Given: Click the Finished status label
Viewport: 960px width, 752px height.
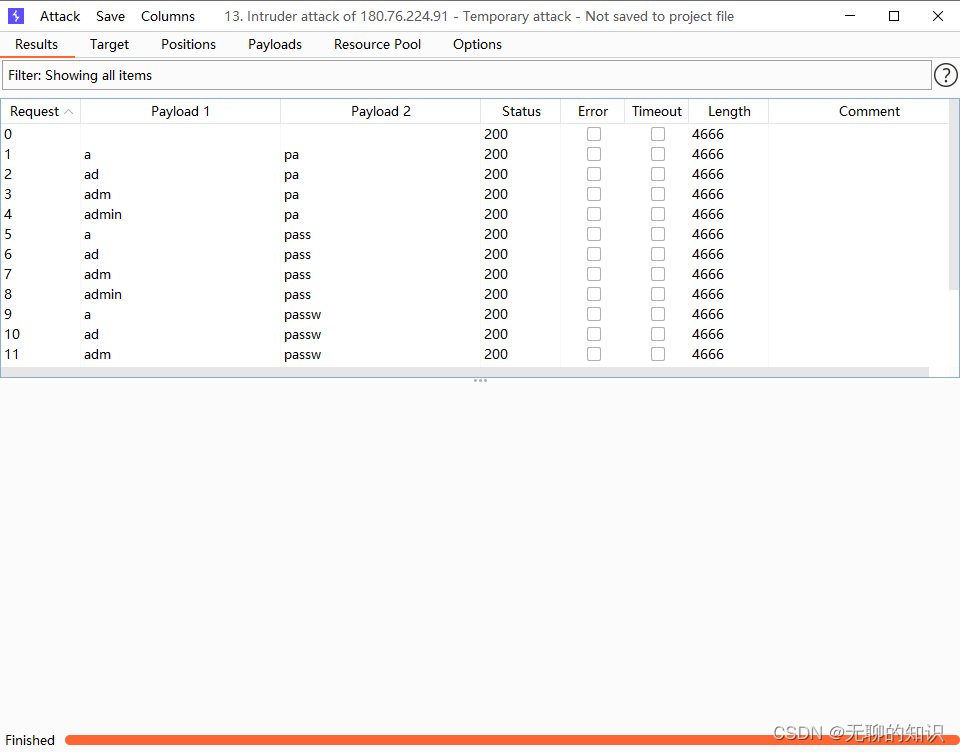Looking at the screenshot, I should tap(30, 740).
